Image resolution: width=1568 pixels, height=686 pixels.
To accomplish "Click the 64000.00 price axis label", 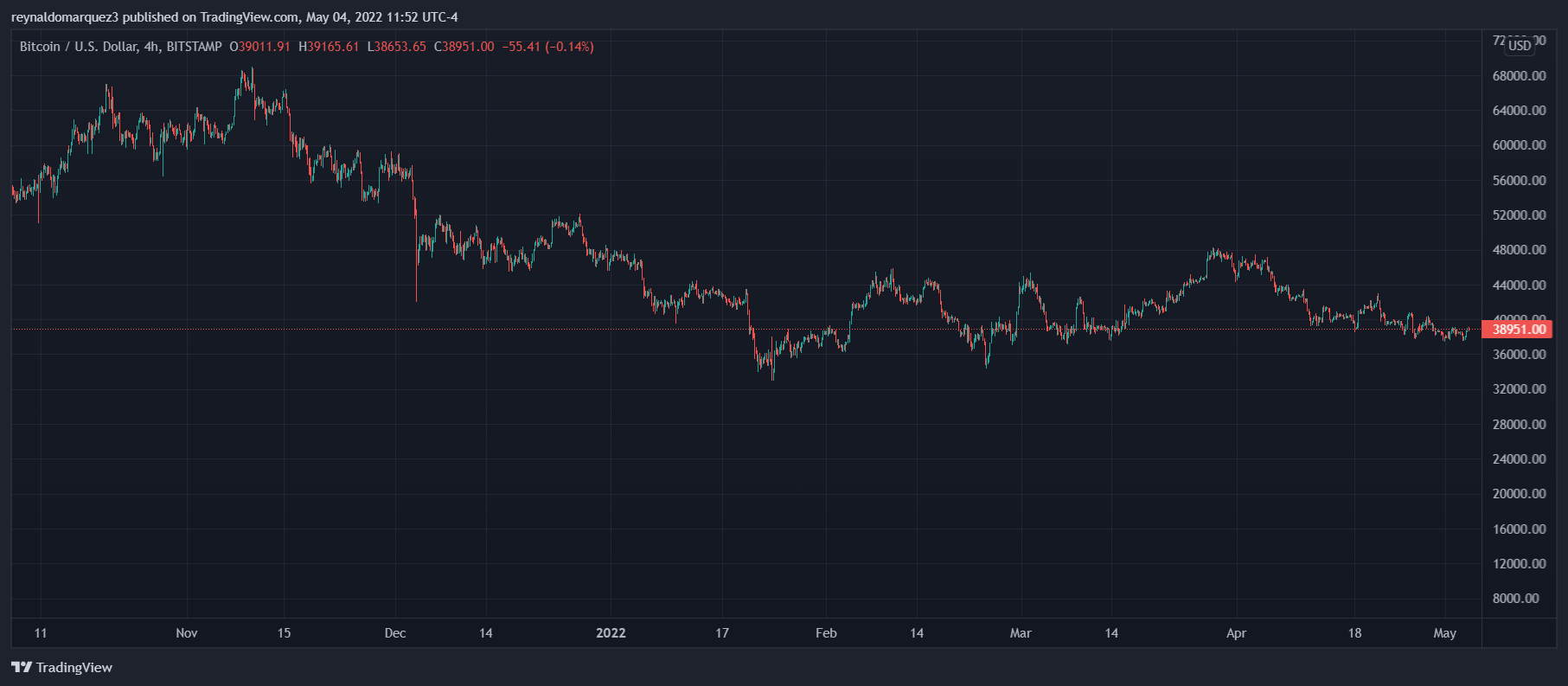I will click(x=1519, y=111).
